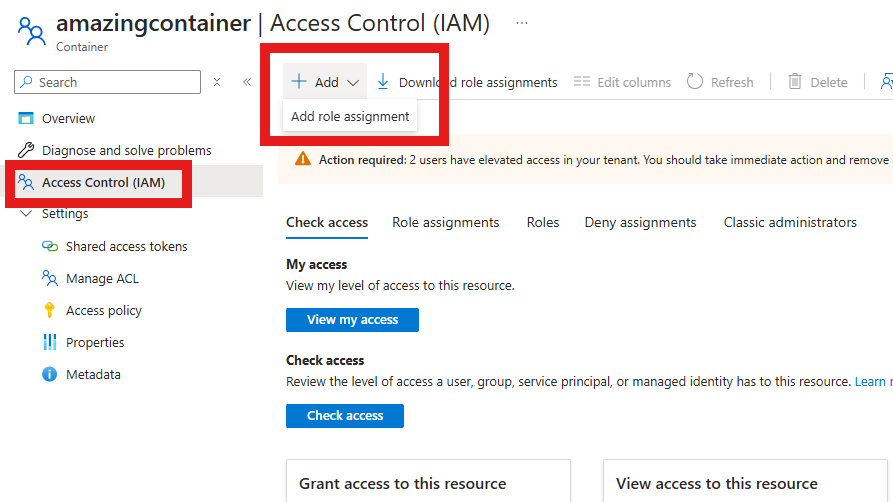The width and height of the screenshot is (893, 502).
Task: Click the blue Check access button
Action: (x=345, y=415)
